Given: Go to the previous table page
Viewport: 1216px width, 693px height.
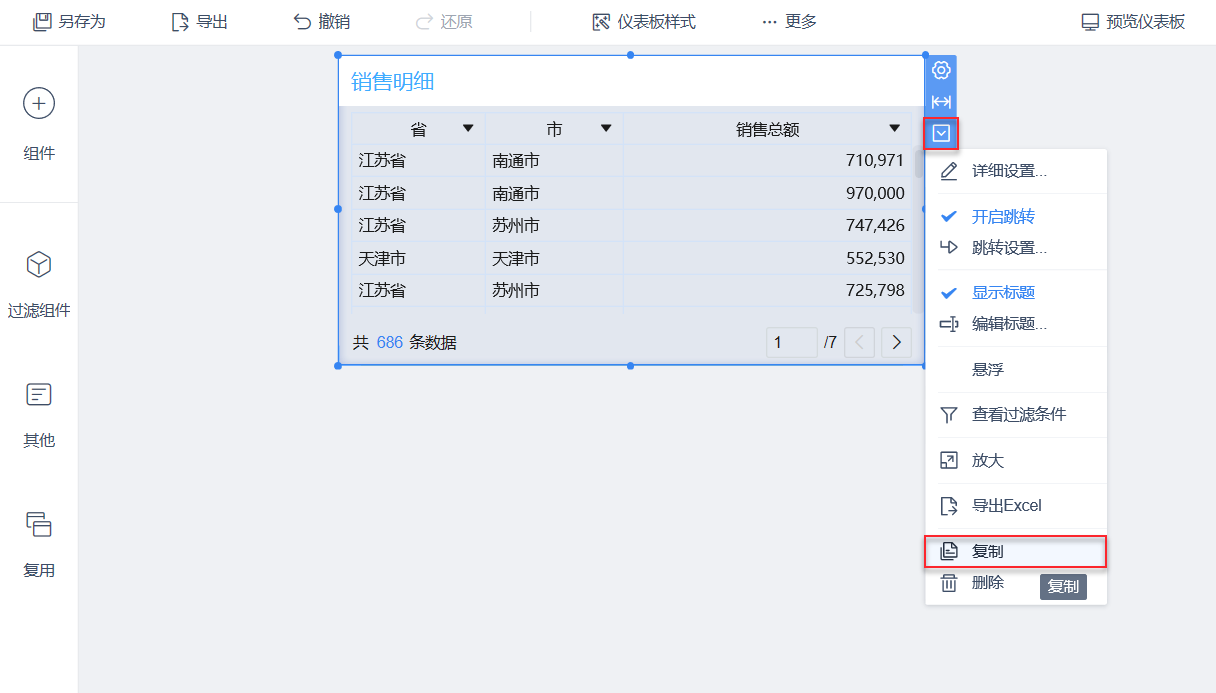Looking at the screenshot, I should (859, 342).
